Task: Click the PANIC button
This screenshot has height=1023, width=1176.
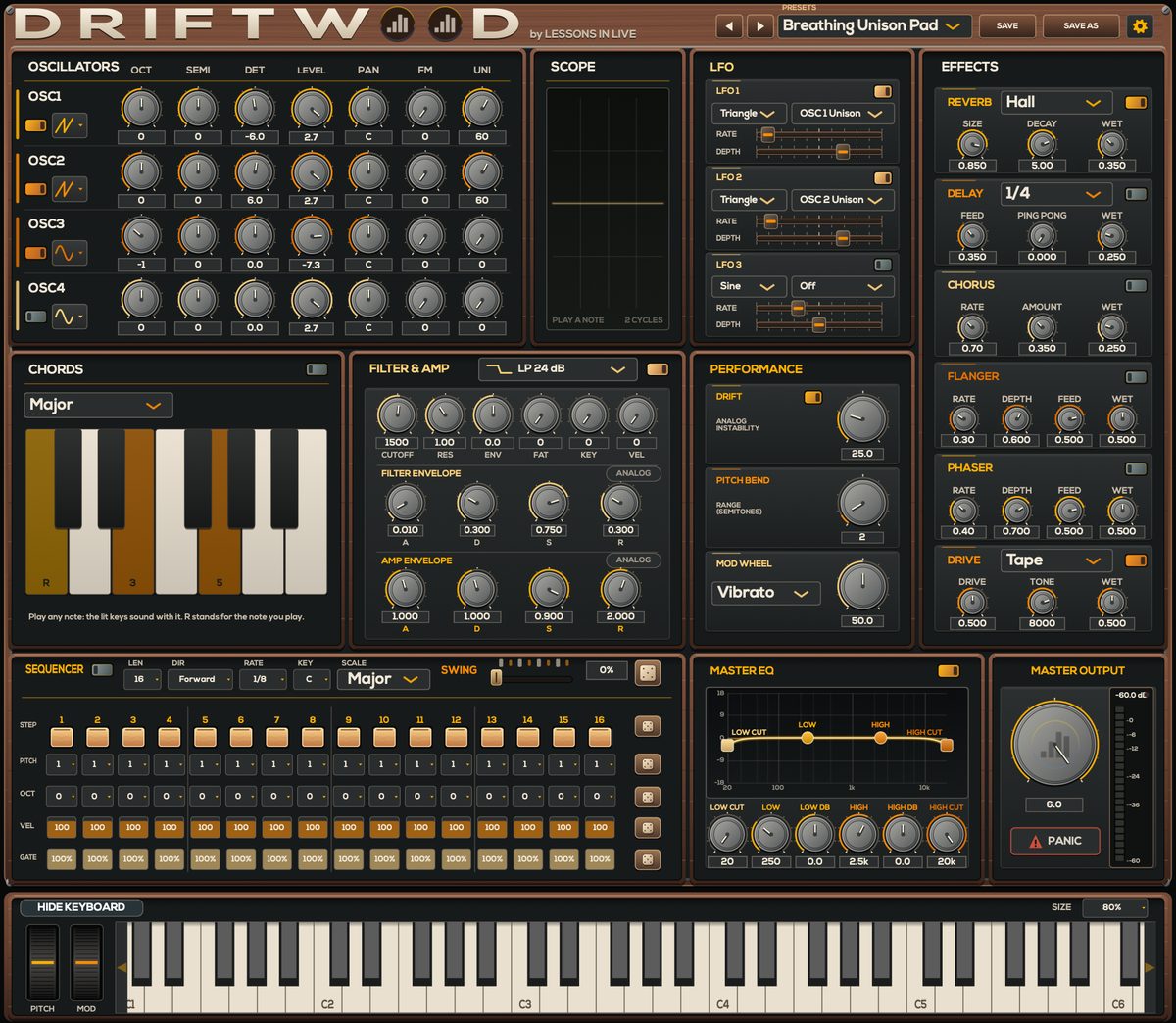Action: pos(1054,841)
